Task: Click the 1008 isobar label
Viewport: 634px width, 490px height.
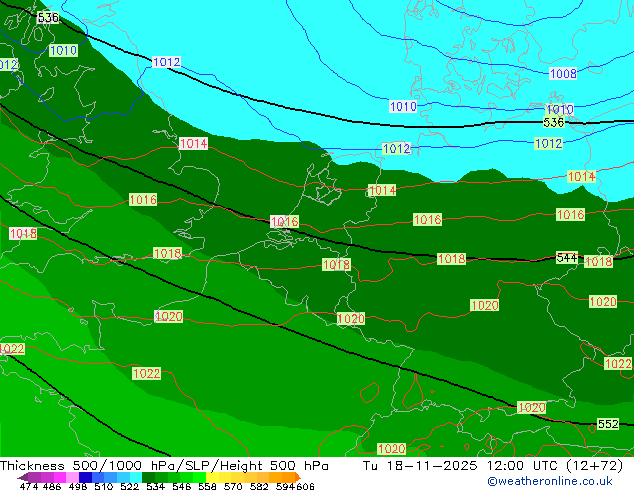Action: click(563, 74)
